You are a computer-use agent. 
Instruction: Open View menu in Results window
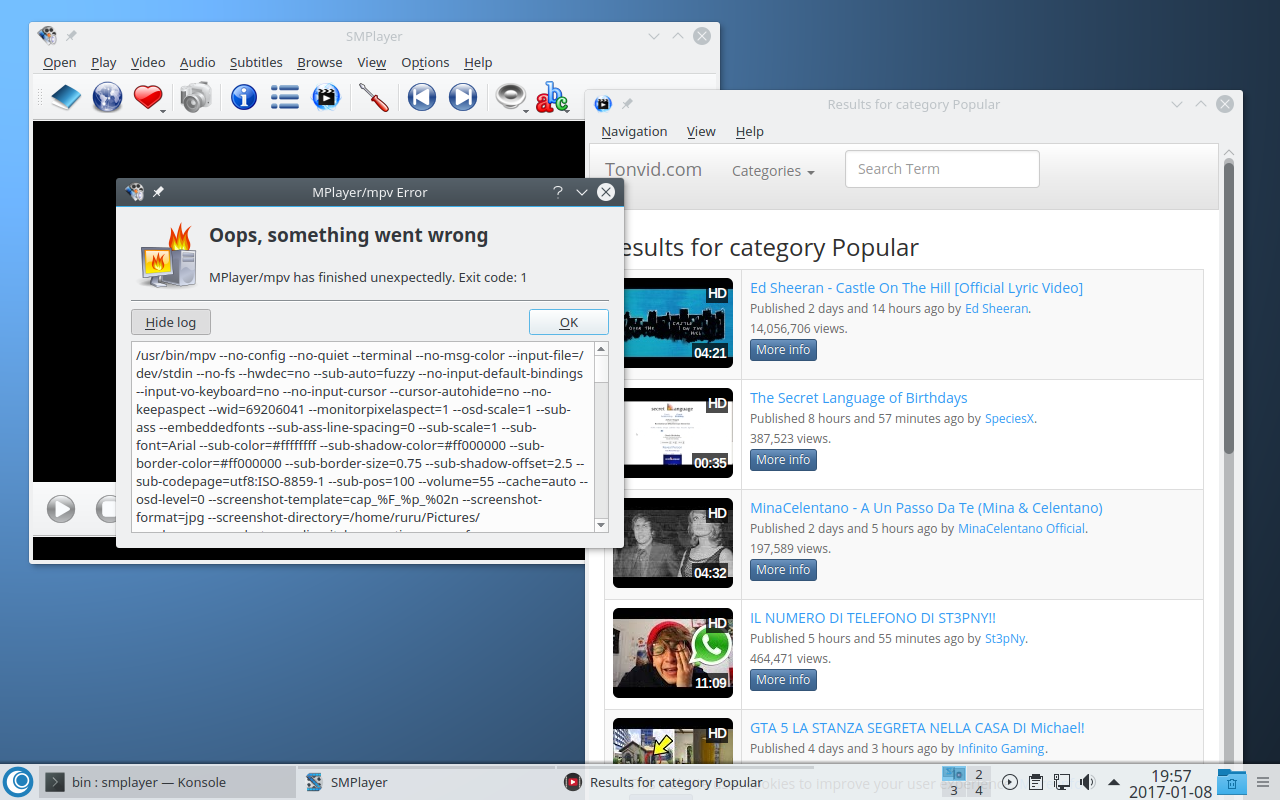(x=701, y=131)
